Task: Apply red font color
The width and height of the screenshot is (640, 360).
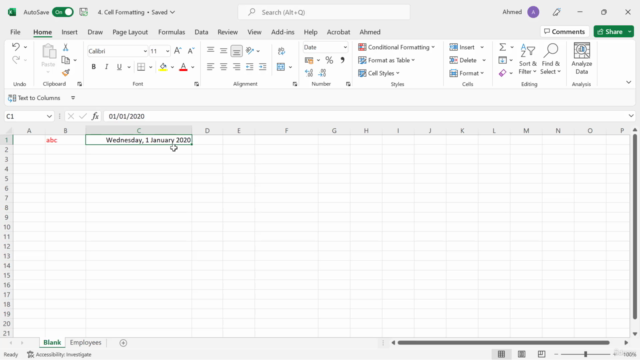Action: point(183,67)
